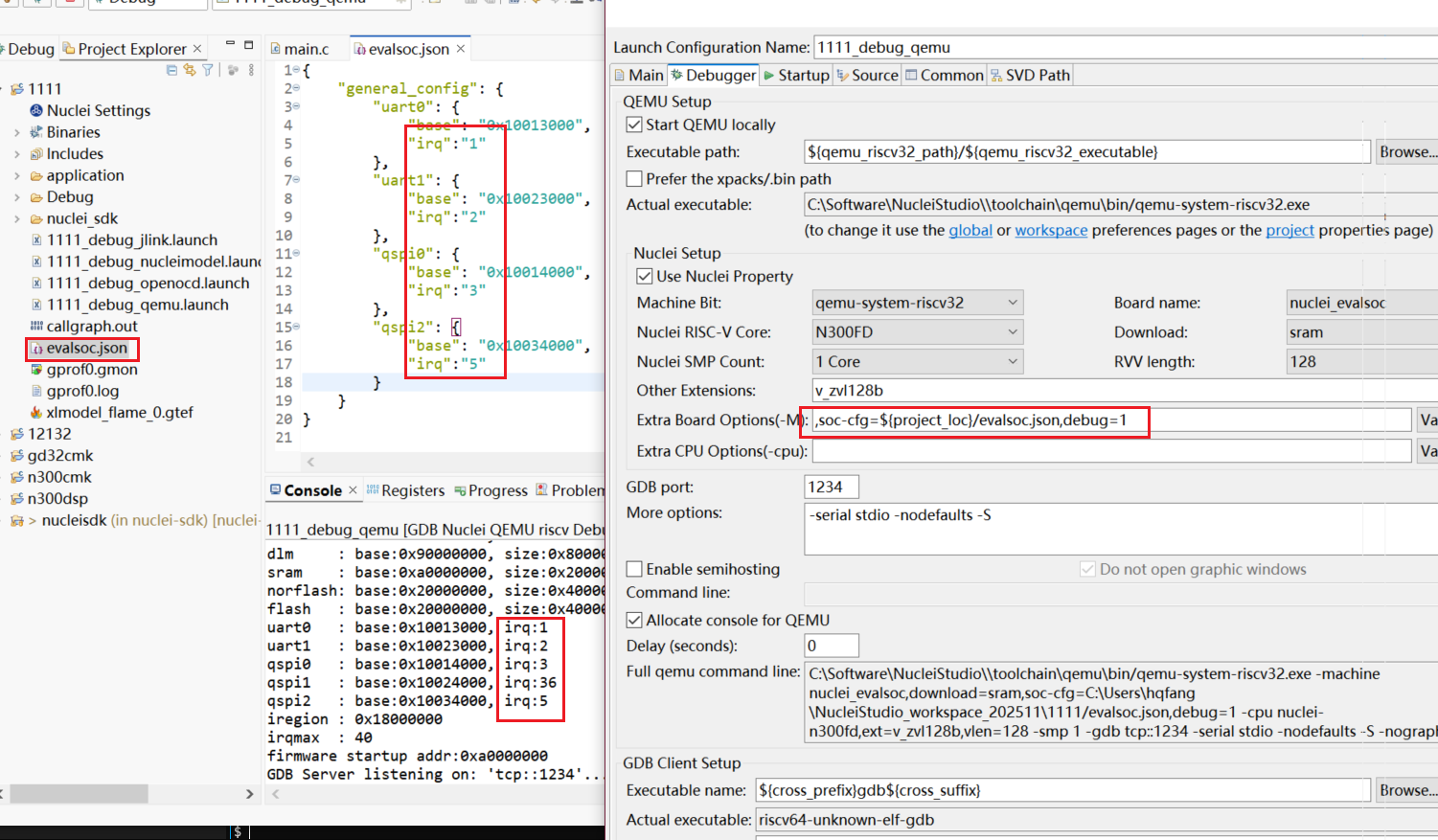This screenshot has width=1438, height=840.
Task: Maximize the Project Explorer panel
Action: point(249,44)
